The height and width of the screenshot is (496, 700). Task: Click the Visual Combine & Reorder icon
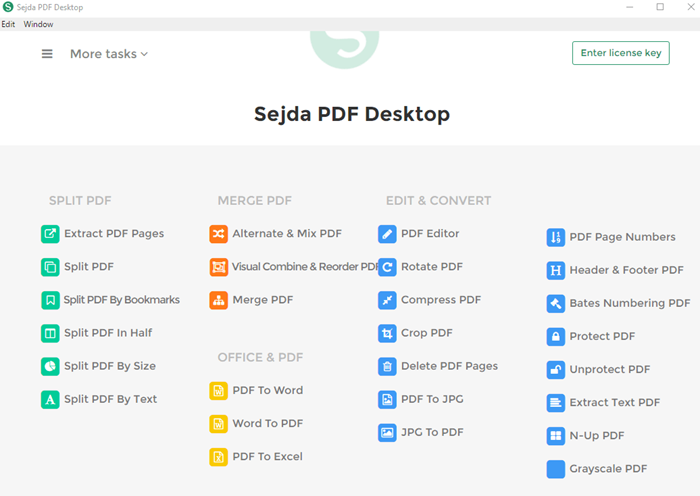218,267
